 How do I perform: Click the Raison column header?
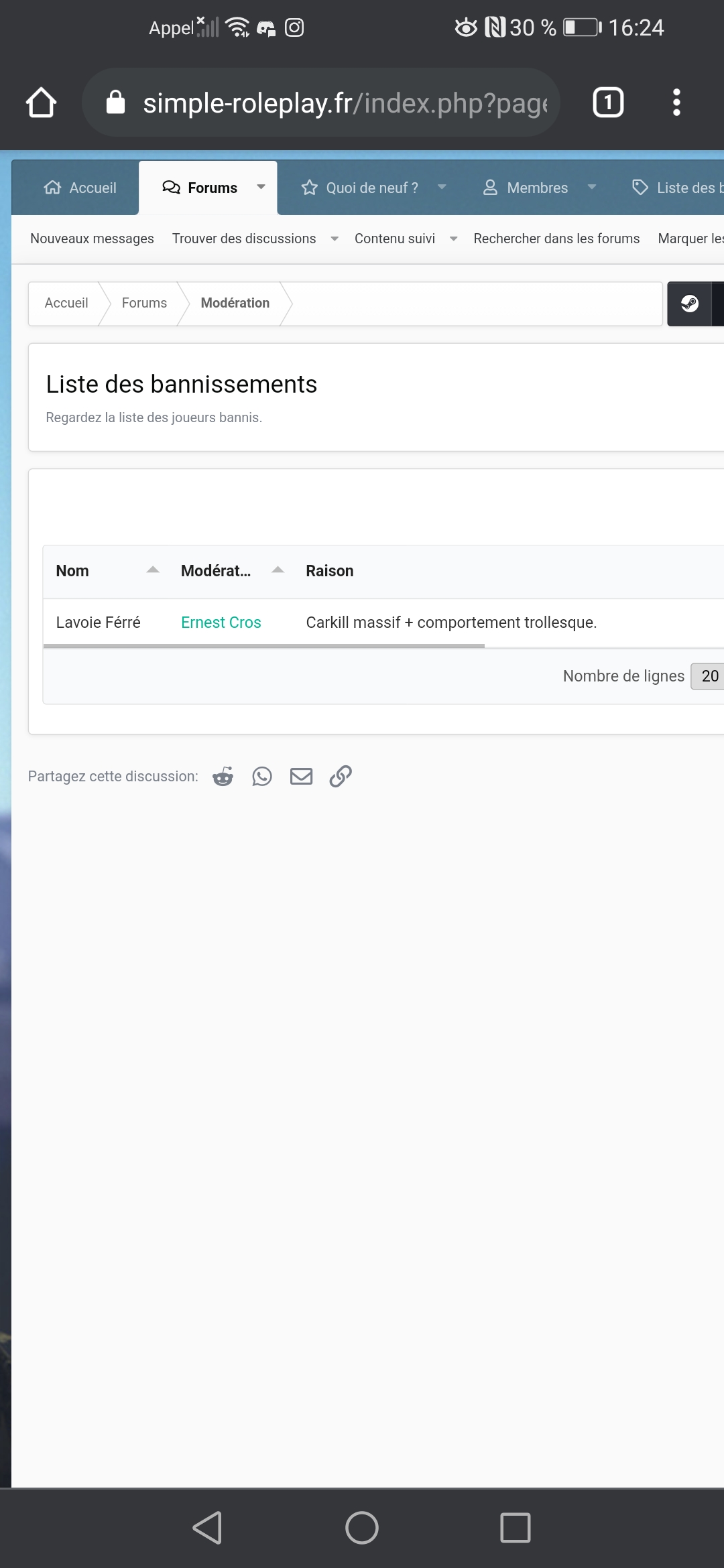pyautogui.click(x=330, y=571)
